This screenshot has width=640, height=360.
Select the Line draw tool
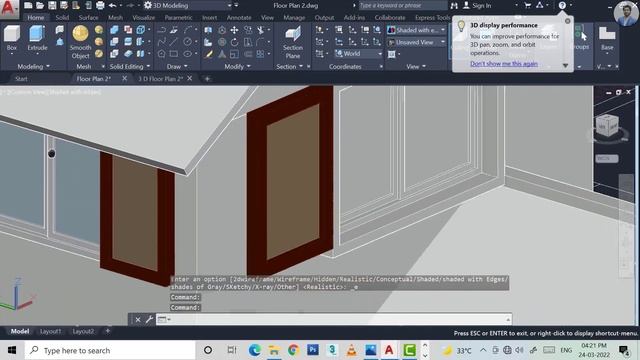click(174, 42)
